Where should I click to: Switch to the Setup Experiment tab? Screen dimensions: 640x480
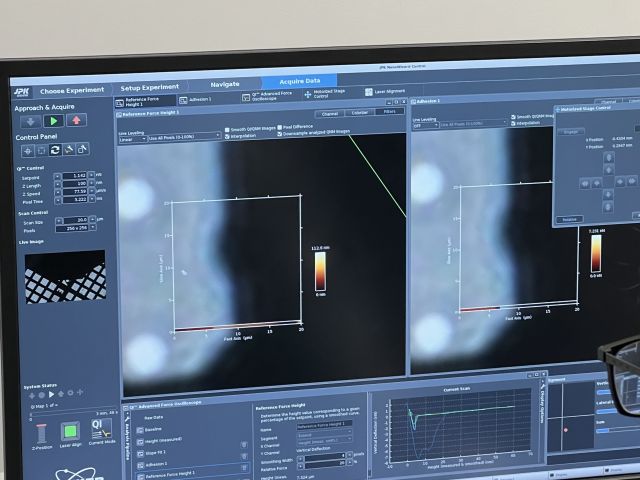149,87
